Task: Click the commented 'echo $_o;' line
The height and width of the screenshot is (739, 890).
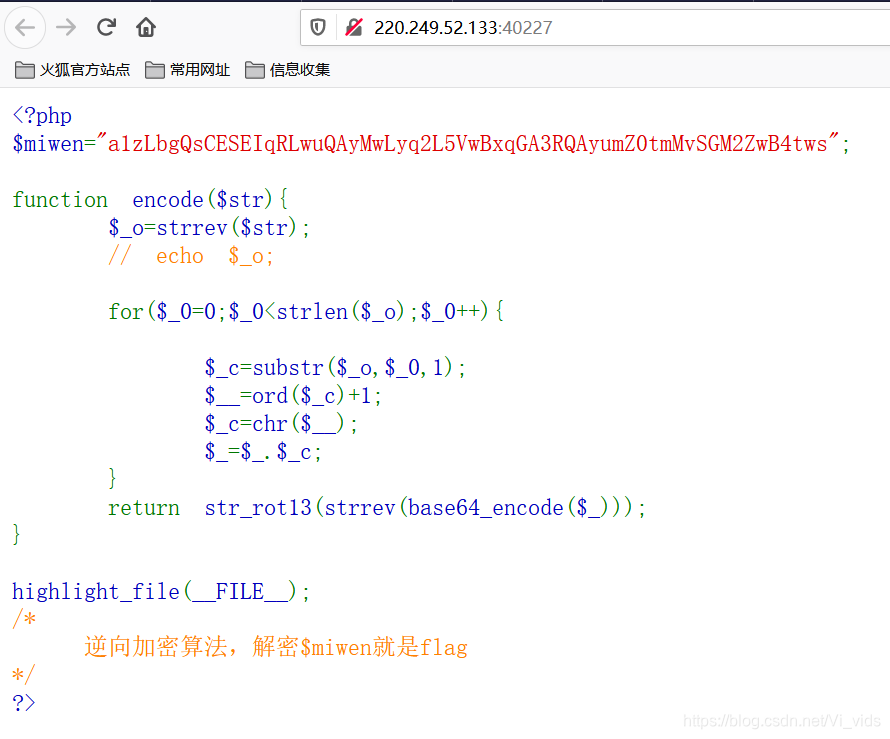Action: (x=191, y=256)
